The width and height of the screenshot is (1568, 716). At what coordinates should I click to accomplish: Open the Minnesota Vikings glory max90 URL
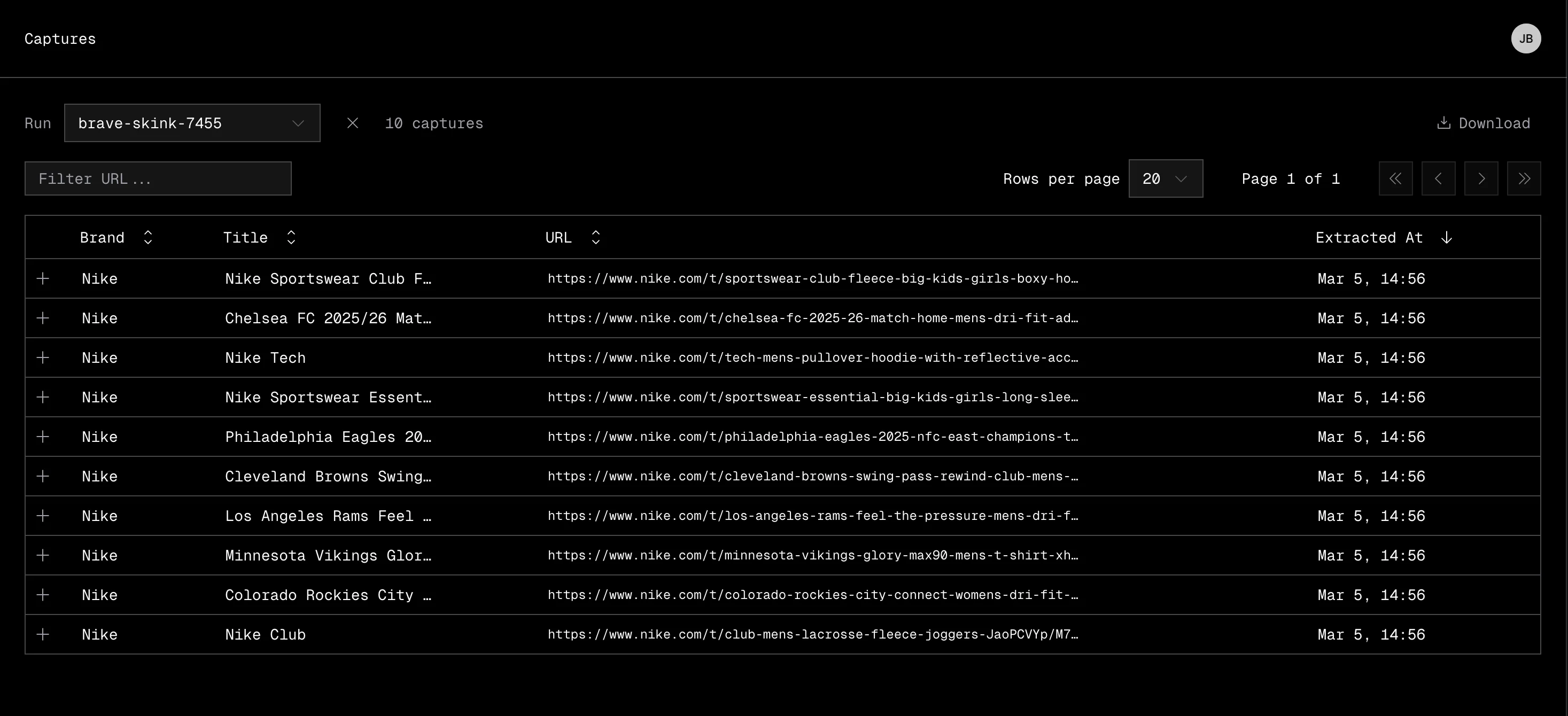pos(812,555)
